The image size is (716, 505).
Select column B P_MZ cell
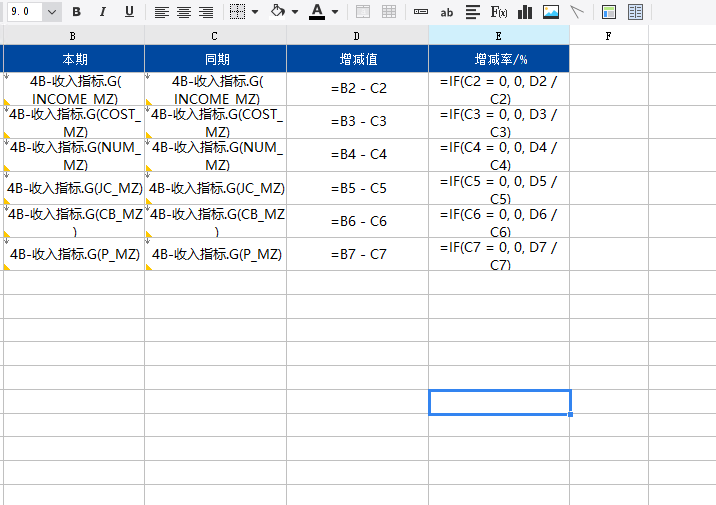point(74,254)
